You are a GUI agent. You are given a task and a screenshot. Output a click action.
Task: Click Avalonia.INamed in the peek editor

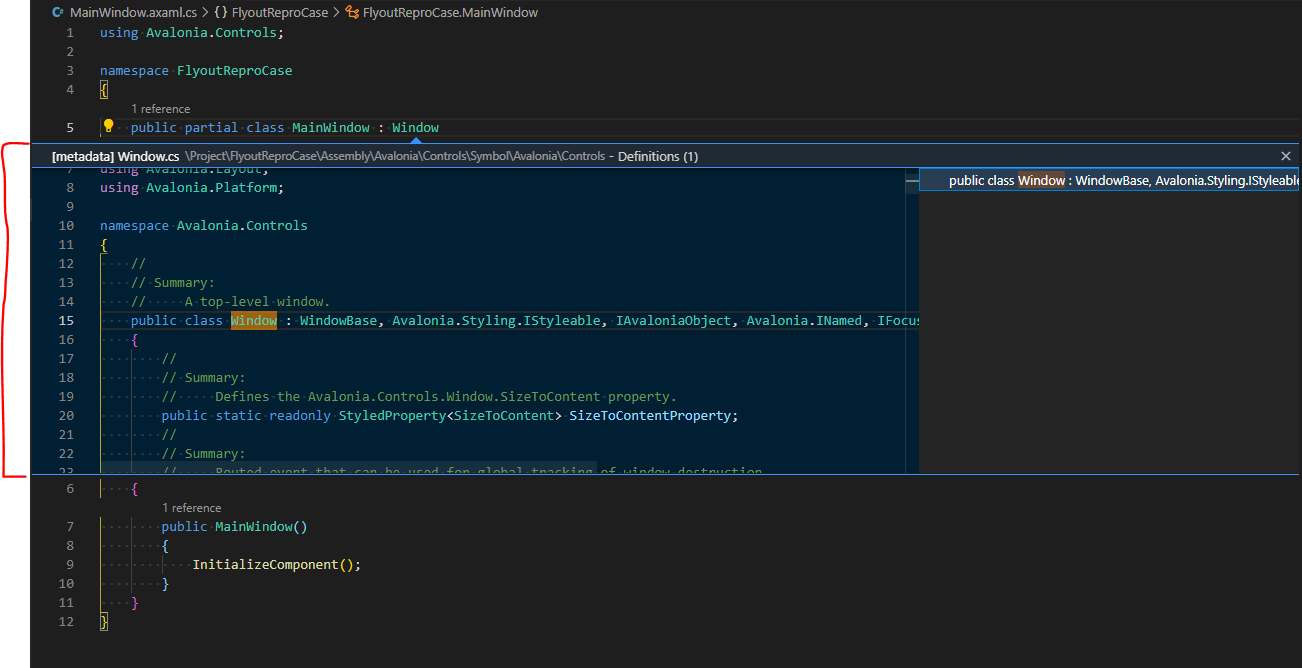[804, 320]
